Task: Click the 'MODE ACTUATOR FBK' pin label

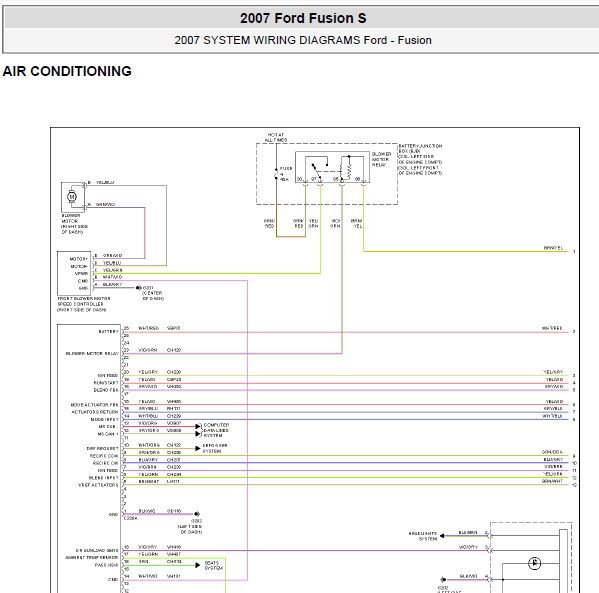Action: (x=94, y=405)
